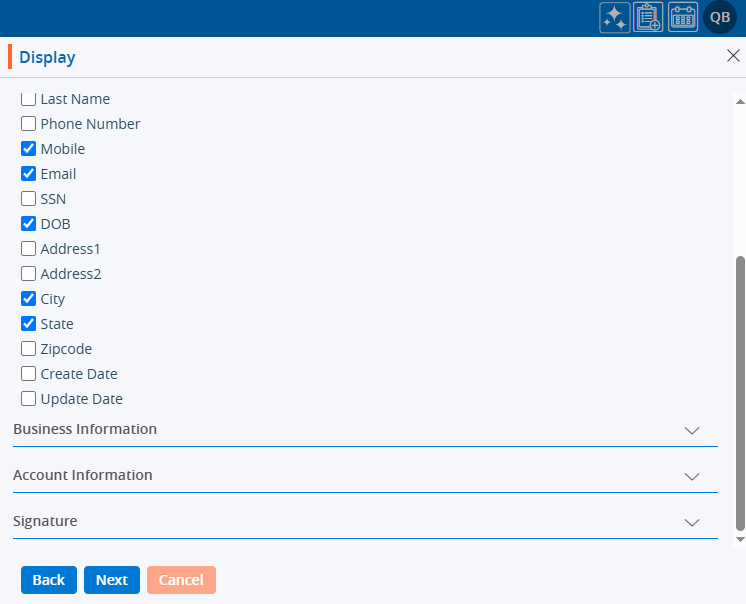Click the Signature chevron arrow

click(x=691, y=522)
